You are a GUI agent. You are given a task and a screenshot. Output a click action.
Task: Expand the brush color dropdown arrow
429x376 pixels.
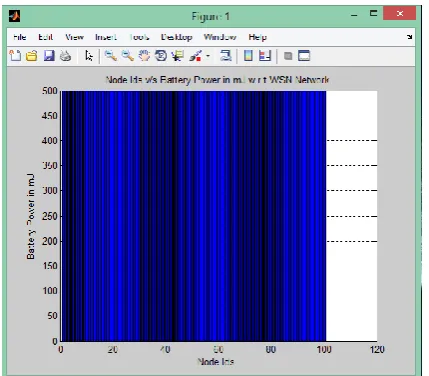point(208,56)
